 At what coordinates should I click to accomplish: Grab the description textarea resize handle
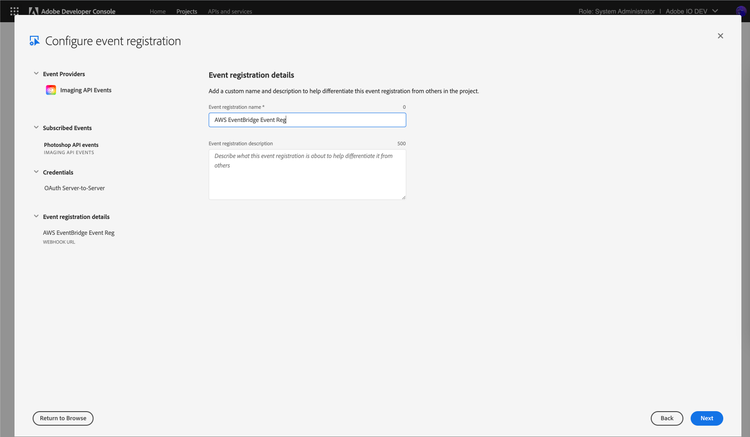(403, 197)
